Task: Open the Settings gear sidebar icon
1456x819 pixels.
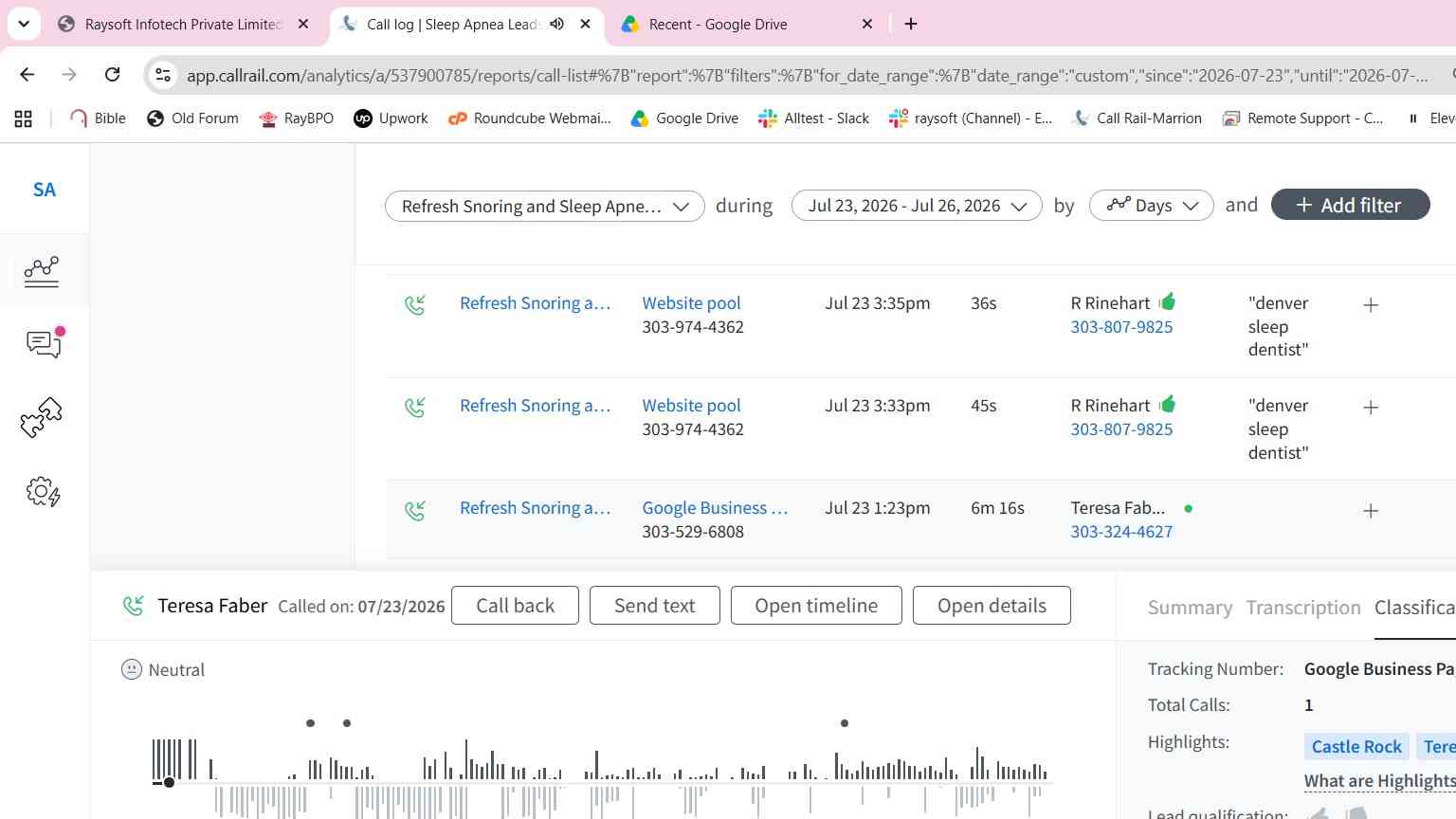Action: pos(44,492)
